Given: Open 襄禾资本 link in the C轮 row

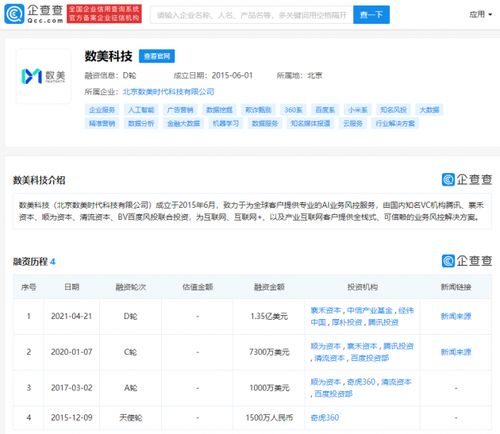Looking at the screenshot, I should pyautogui.click(x=362, y=346).
